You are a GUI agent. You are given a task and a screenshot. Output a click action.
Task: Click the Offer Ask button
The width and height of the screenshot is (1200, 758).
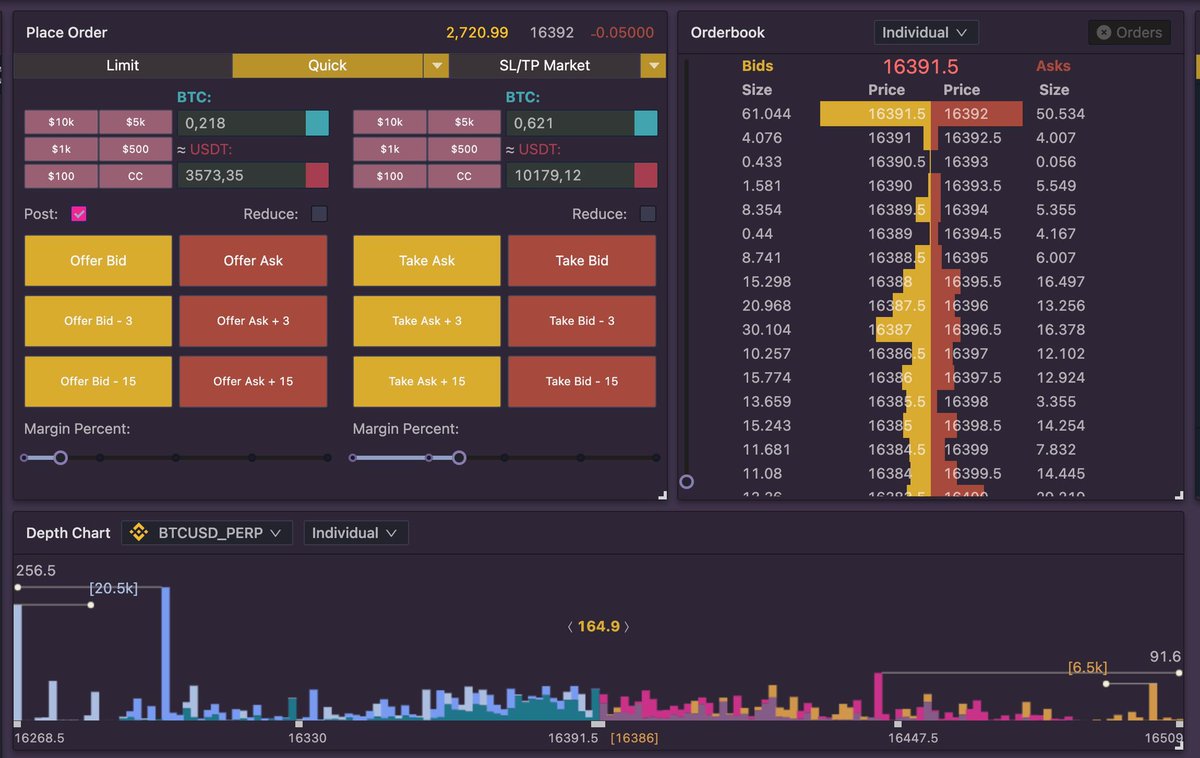point(253,261)
